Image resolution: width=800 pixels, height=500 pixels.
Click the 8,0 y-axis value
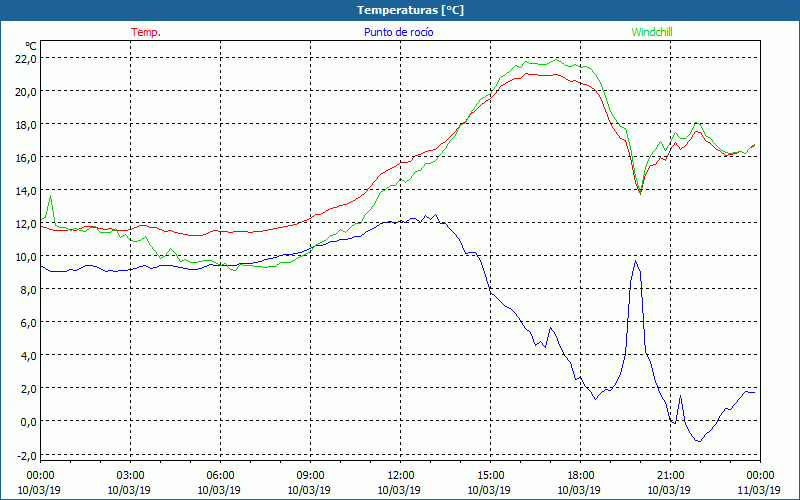coord(29,290)
